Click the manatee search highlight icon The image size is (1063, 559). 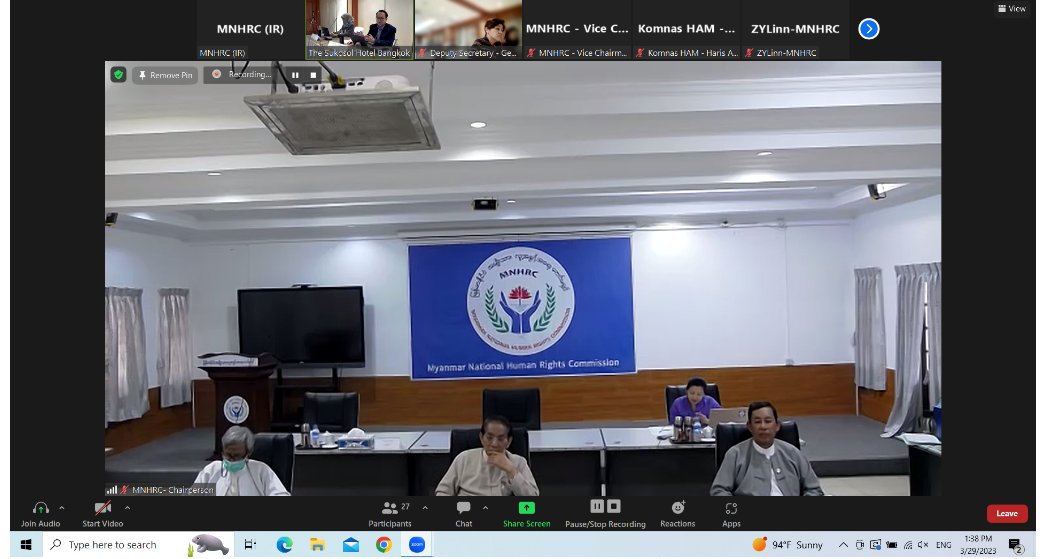click(x=209, y=544)
